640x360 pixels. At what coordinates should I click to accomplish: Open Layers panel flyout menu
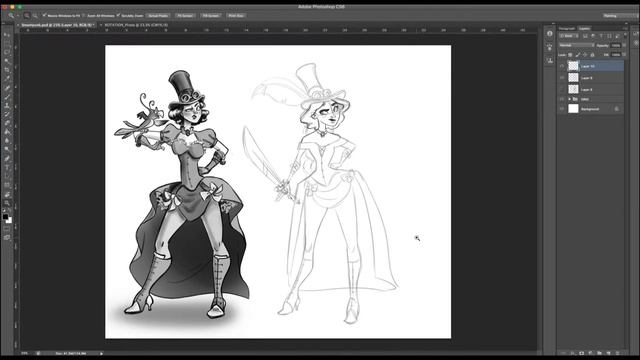pyautogui.click(x=625, y=29)
